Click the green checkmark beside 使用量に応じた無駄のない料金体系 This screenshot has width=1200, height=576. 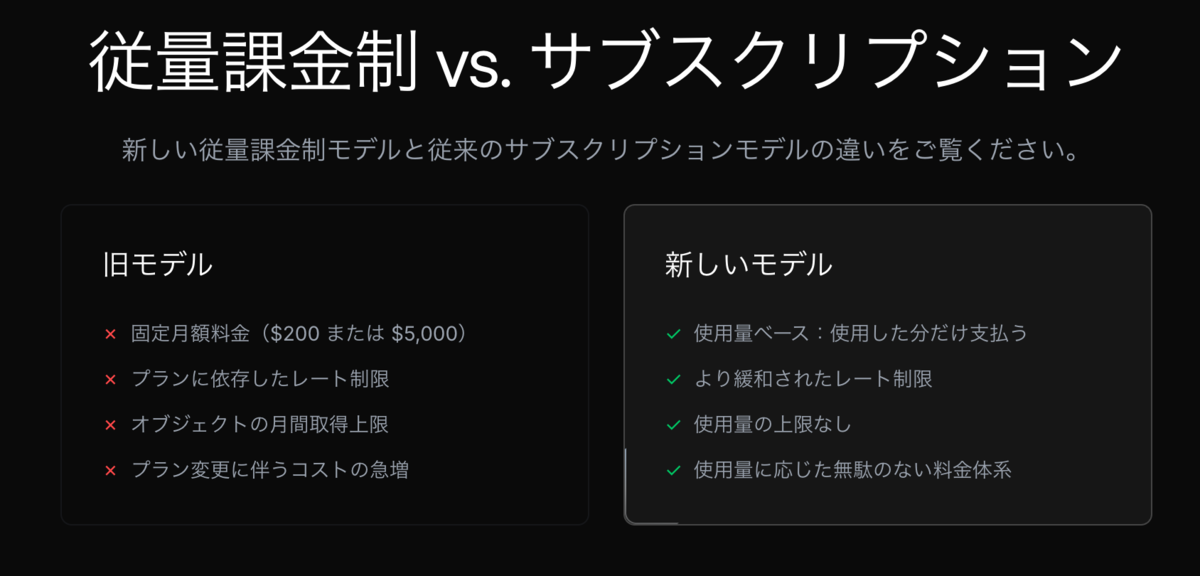[x=673, y=471]
